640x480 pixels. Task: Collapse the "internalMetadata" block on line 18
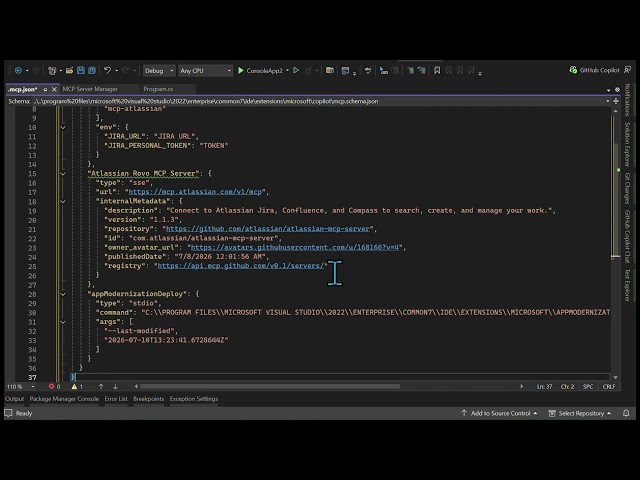63,201
